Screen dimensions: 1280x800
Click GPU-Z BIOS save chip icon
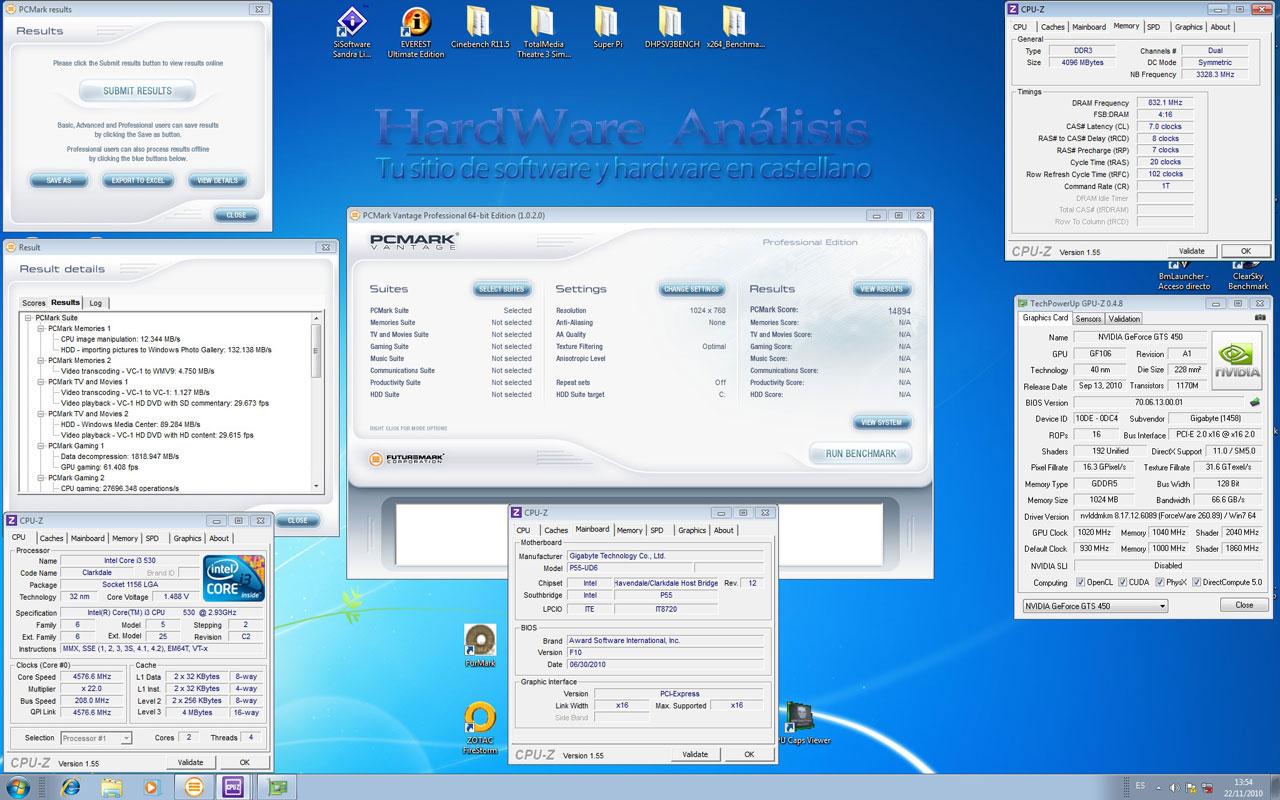[x=1255, y=403]
